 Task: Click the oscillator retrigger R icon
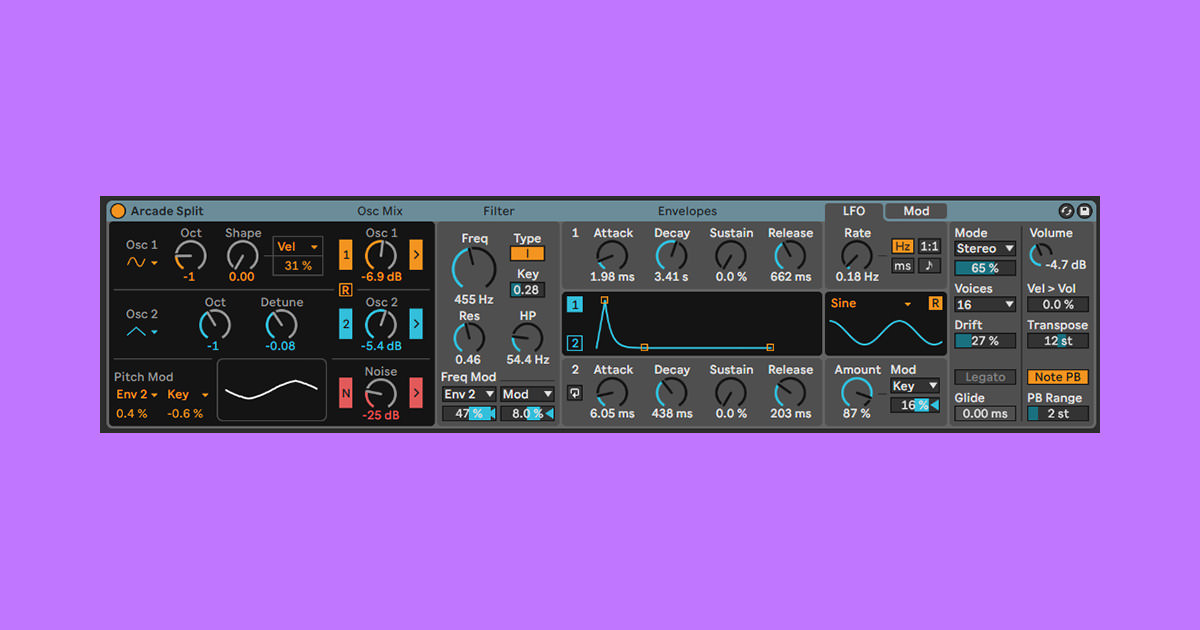[345, 289]
